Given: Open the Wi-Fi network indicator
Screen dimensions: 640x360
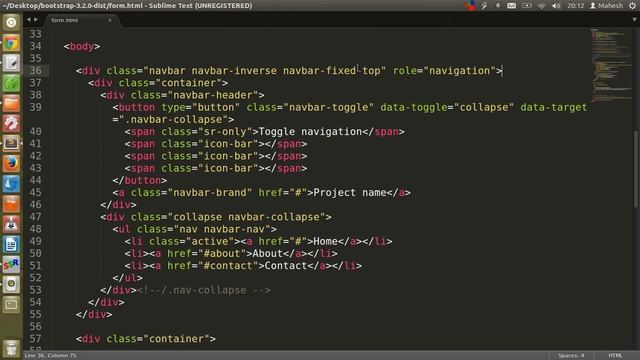Looking at the screenshot, I should pos(542,6).
